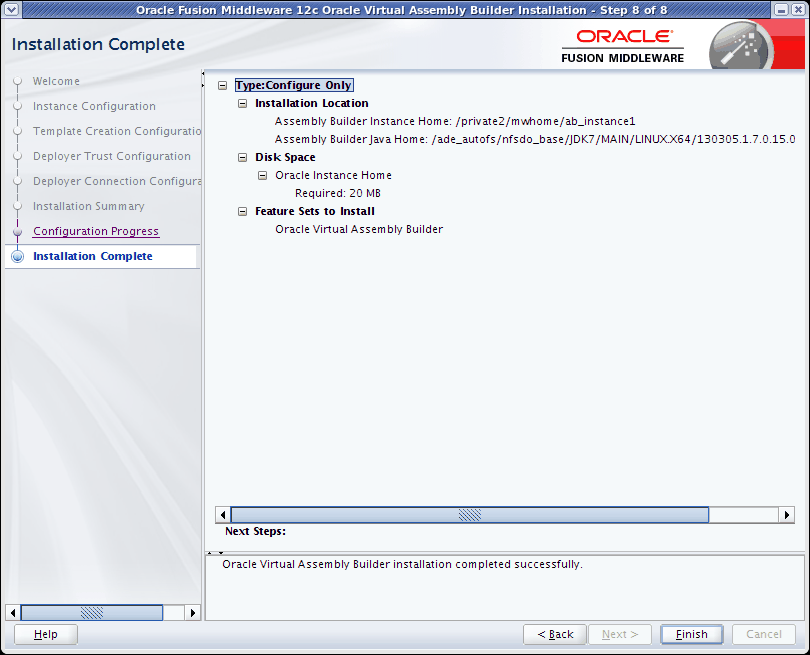
Task: Collapse the Oracle Instance Home node
Action: click(262, 176)
